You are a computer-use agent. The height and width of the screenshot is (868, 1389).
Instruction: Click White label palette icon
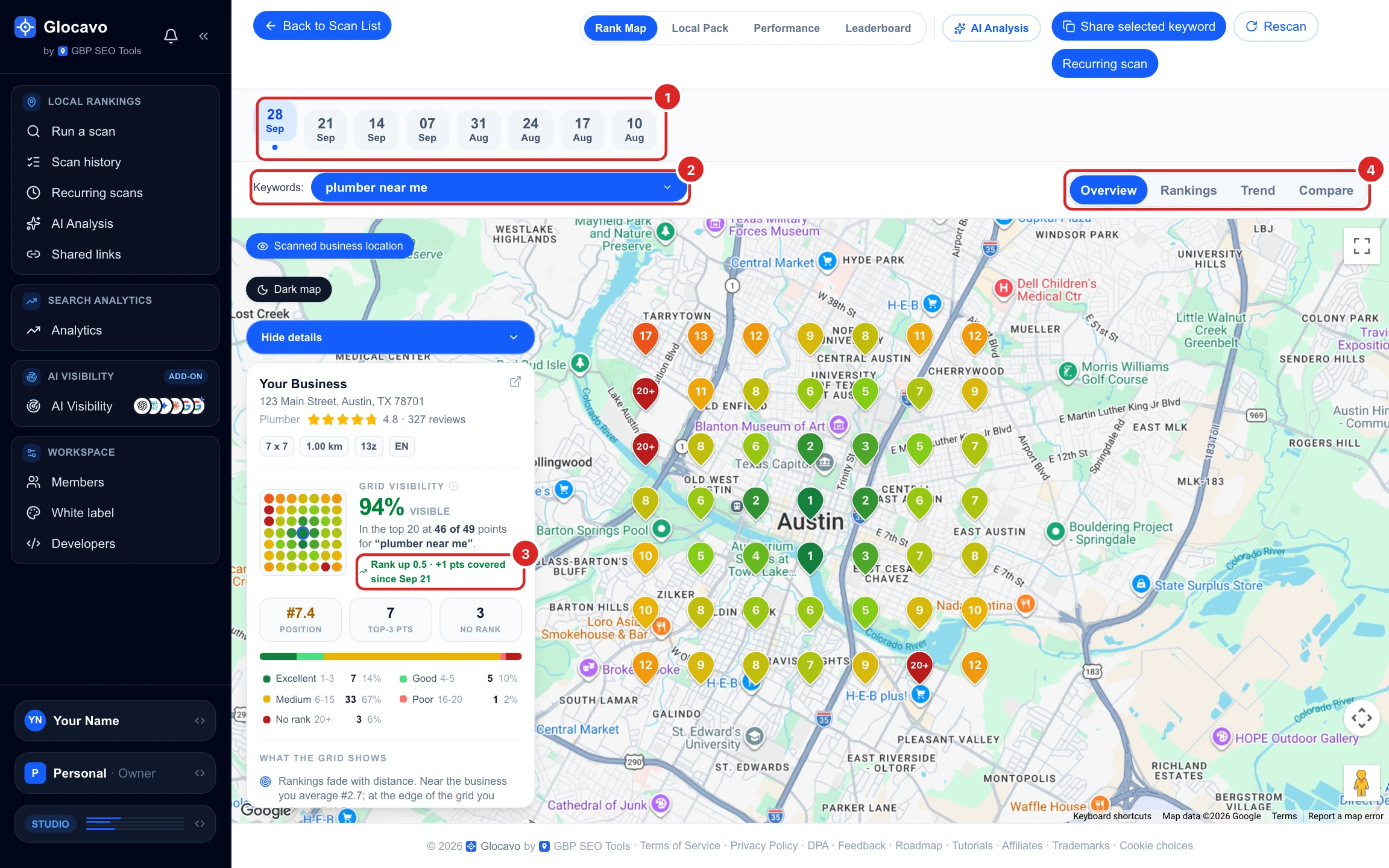point(34,513)
